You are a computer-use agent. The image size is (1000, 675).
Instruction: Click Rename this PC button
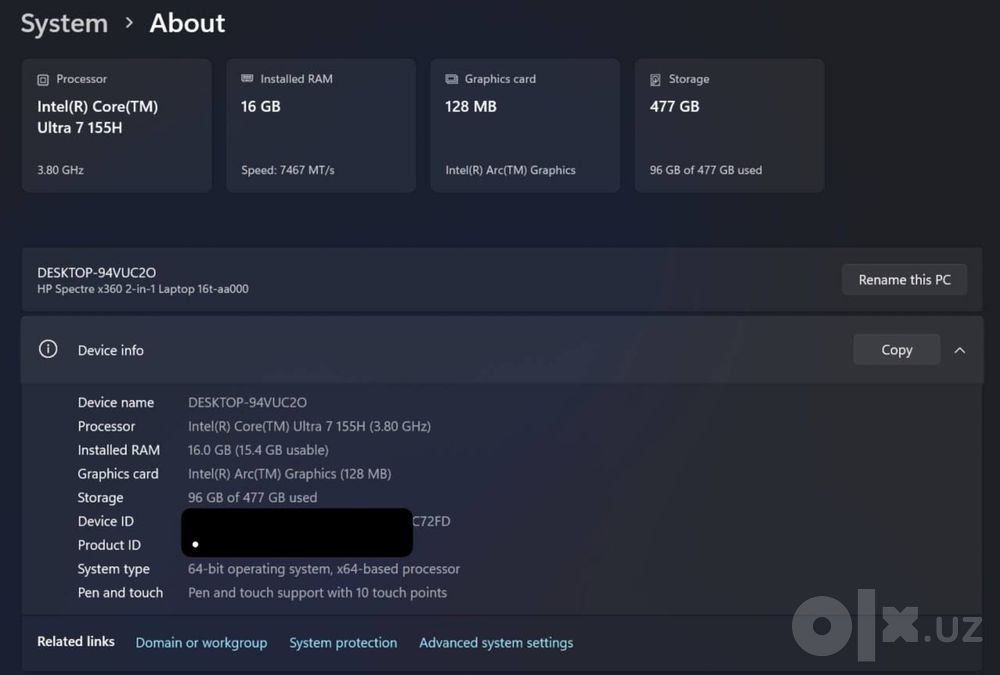point(904,279)
